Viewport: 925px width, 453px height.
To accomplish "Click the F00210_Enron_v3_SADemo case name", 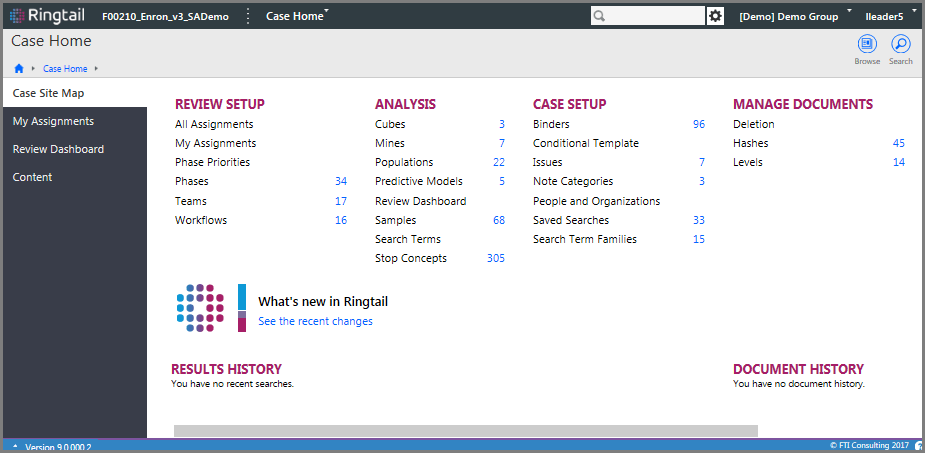I will (x=165, y=17).
